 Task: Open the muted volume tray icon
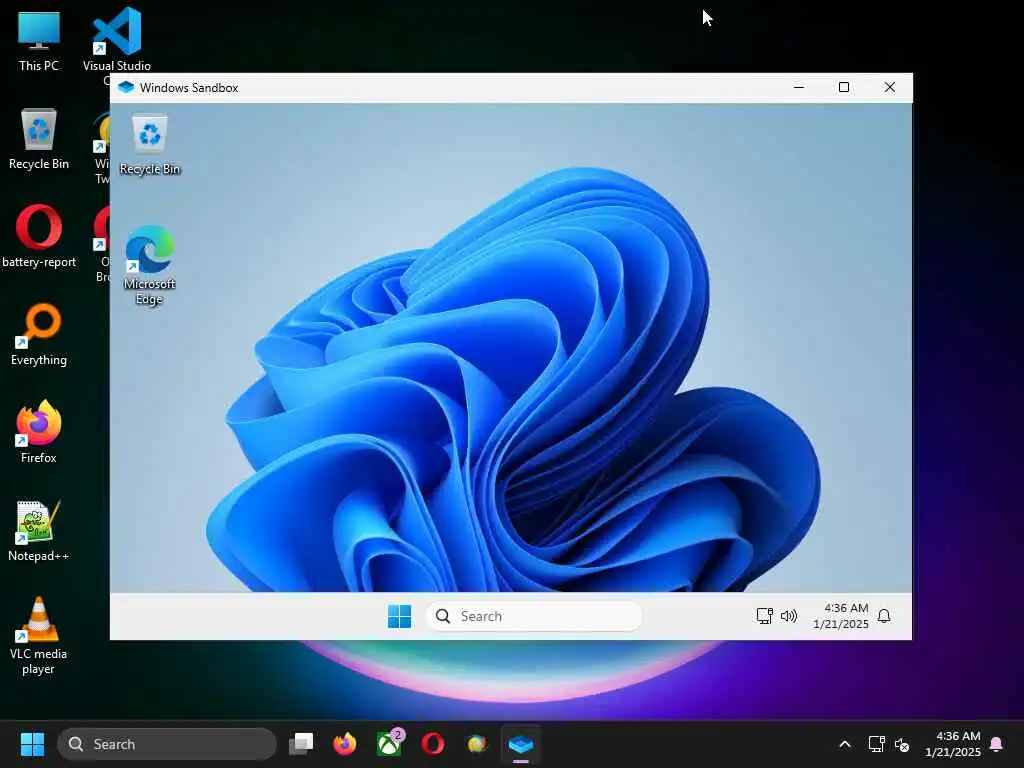[902, 744]
